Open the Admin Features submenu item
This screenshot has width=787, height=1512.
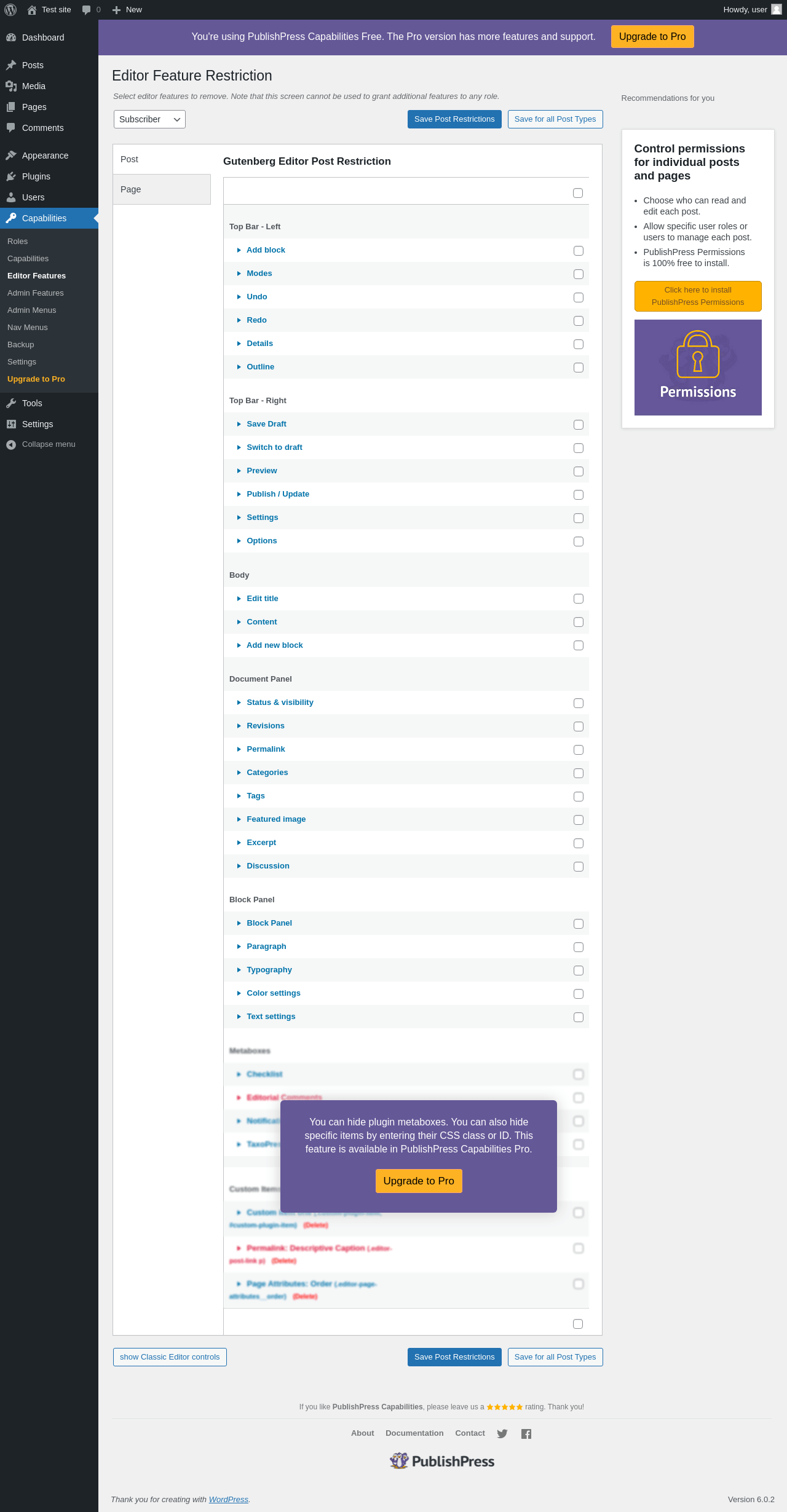[36, 293]
